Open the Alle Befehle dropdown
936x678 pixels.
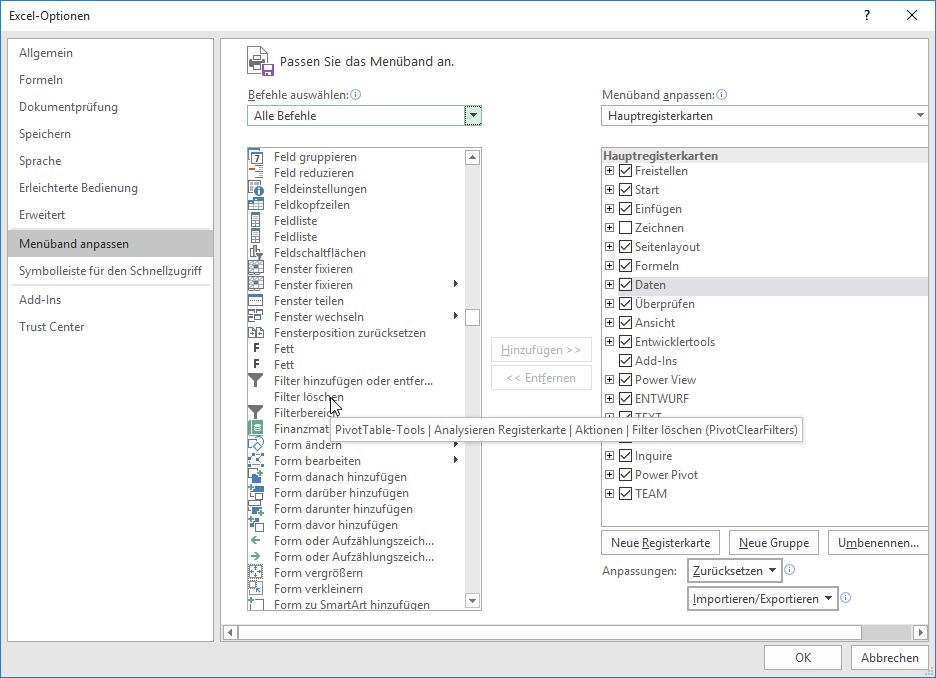(x=473, y=116)
